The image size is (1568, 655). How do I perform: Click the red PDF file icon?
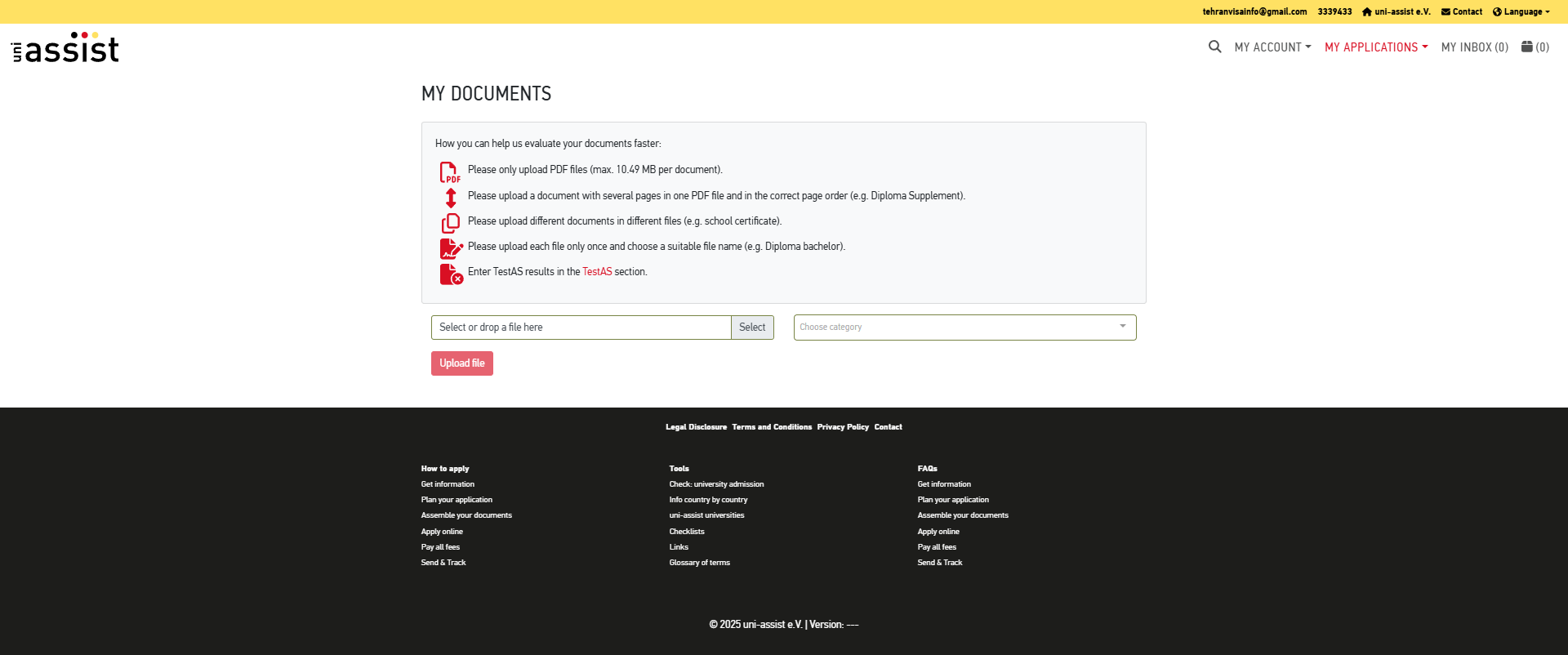click(x=450, y=172)
